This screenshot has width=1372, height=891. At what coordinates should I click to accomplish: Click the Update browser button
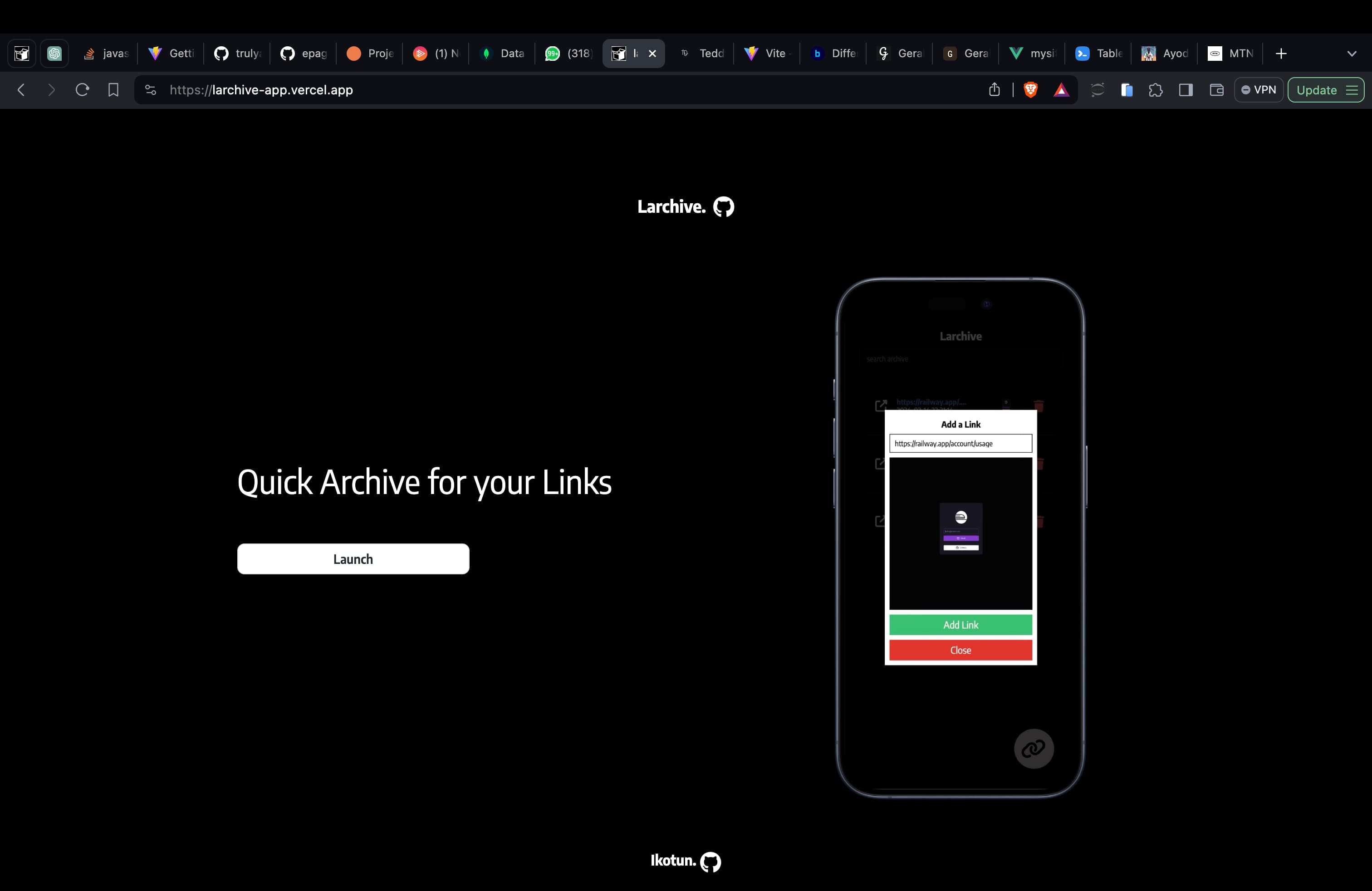pos(1317,90)
